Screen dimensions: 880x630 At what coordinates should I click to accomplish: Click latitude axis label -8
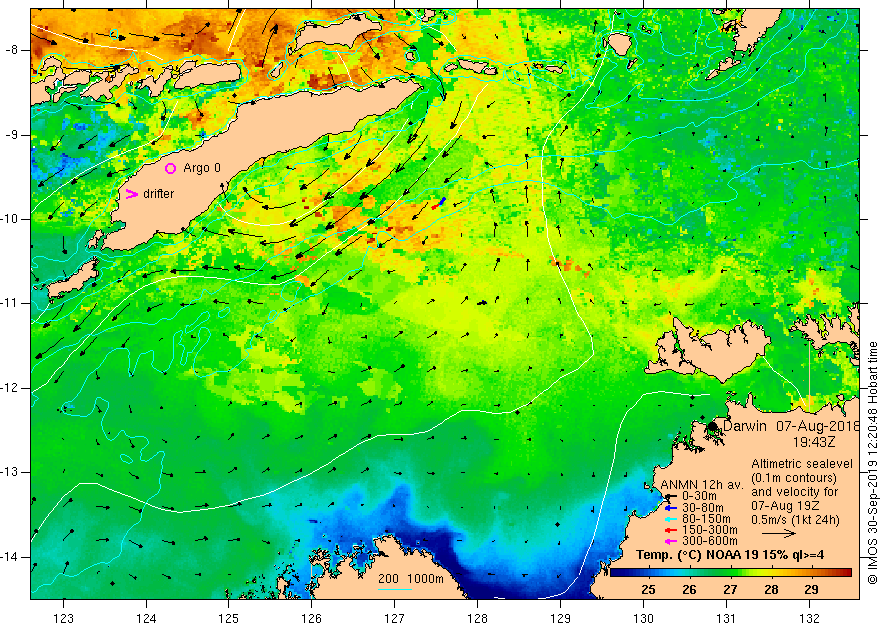pyautogui.click(x=12, y=49)
